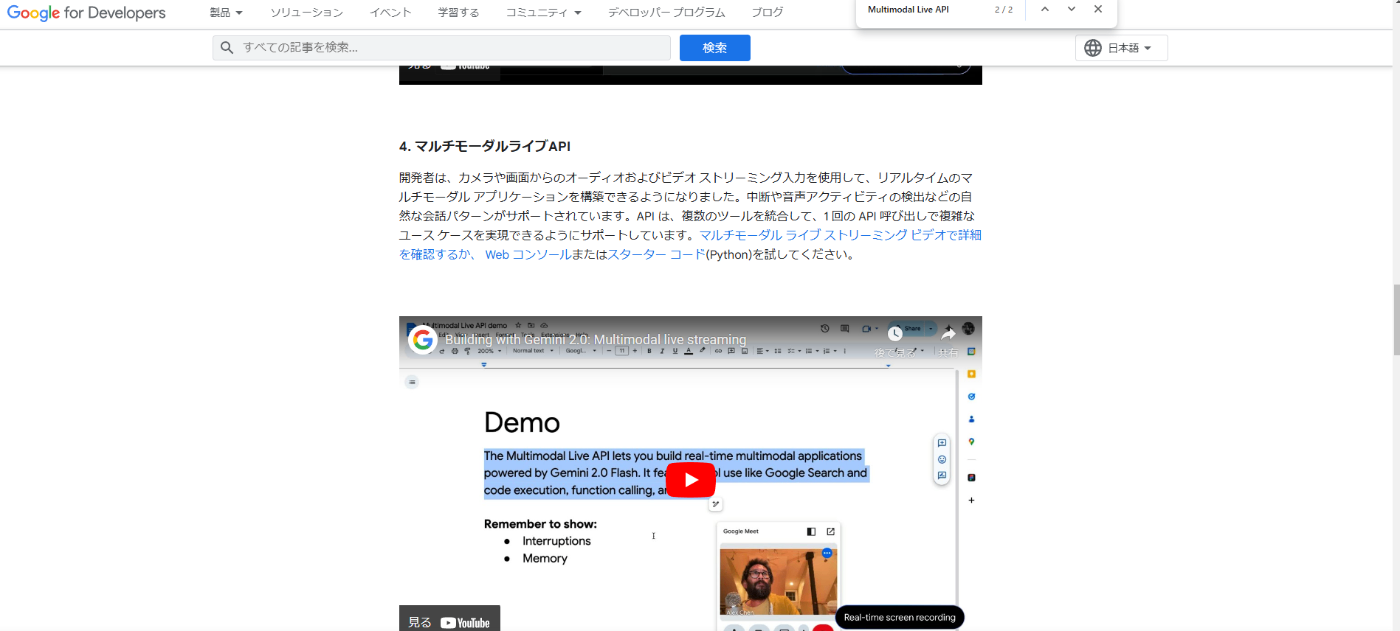Focus the すべての記事を検索 search field
1400x631 pixels.
442,48
